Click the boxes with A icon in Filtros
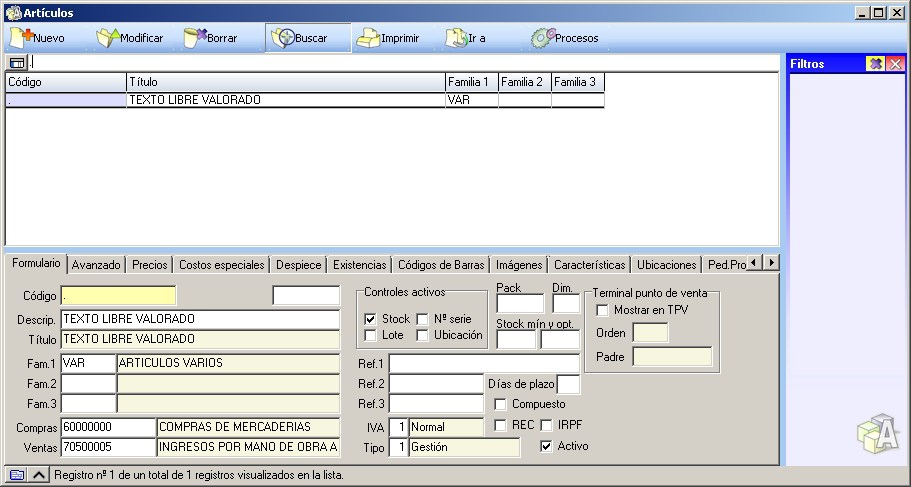911x487 pixels. point(878,434)
